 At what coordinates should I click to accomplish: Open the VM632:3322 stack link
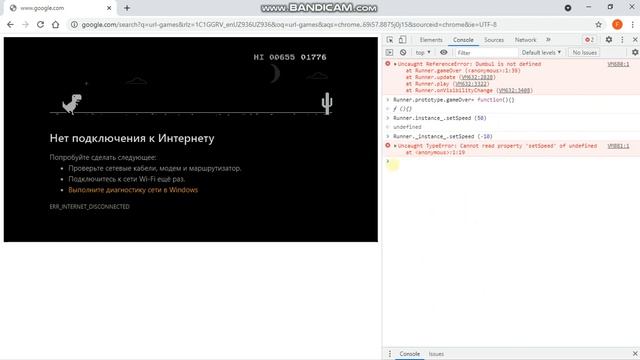click(x=471, y=84)
